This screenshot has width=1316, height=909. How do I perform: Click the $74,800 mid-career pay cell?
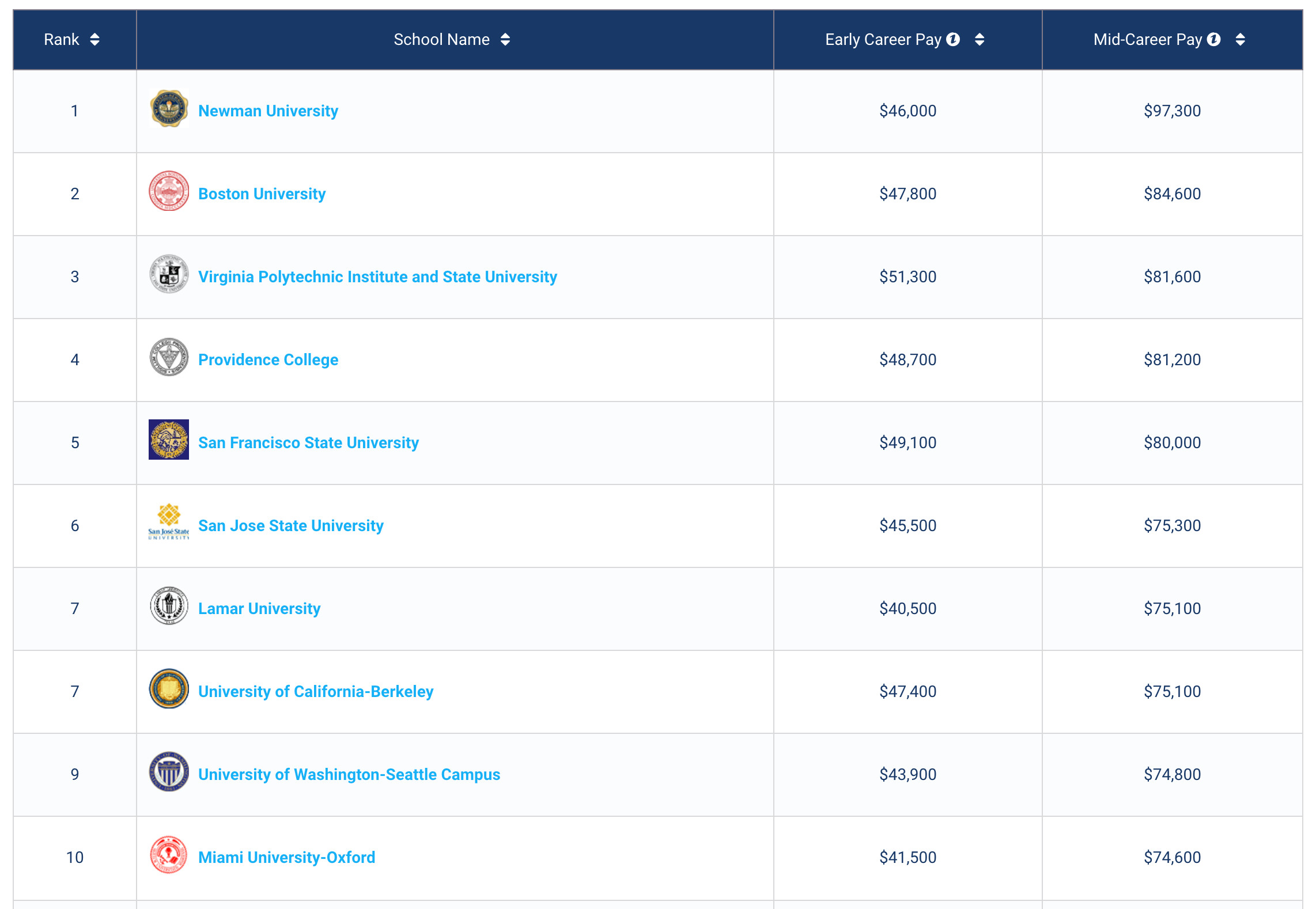pyautogui.click(x=1173, y=775)
